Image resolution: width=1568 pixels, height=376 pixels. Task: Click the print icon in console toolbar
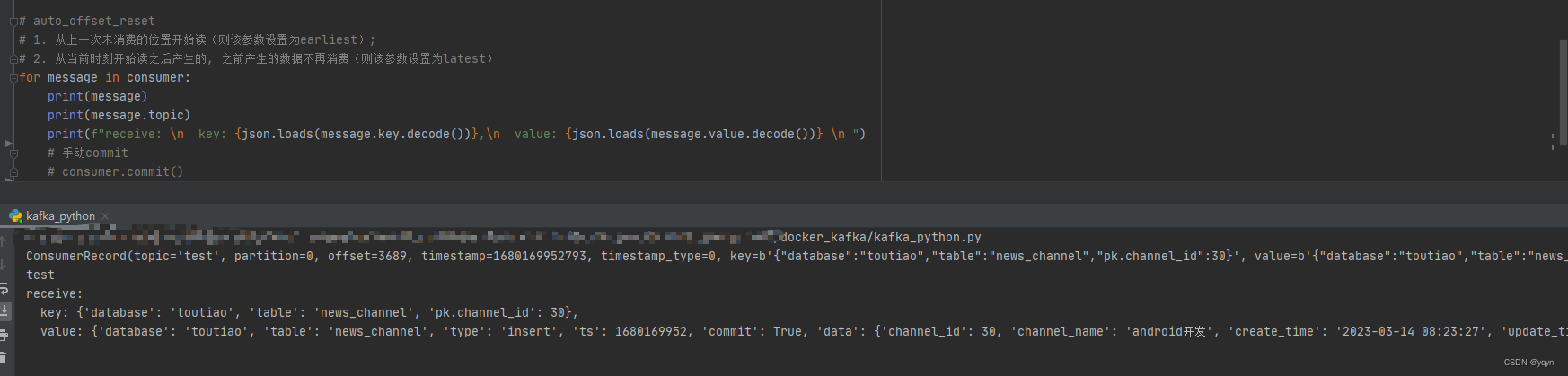[x=4, y=335]
